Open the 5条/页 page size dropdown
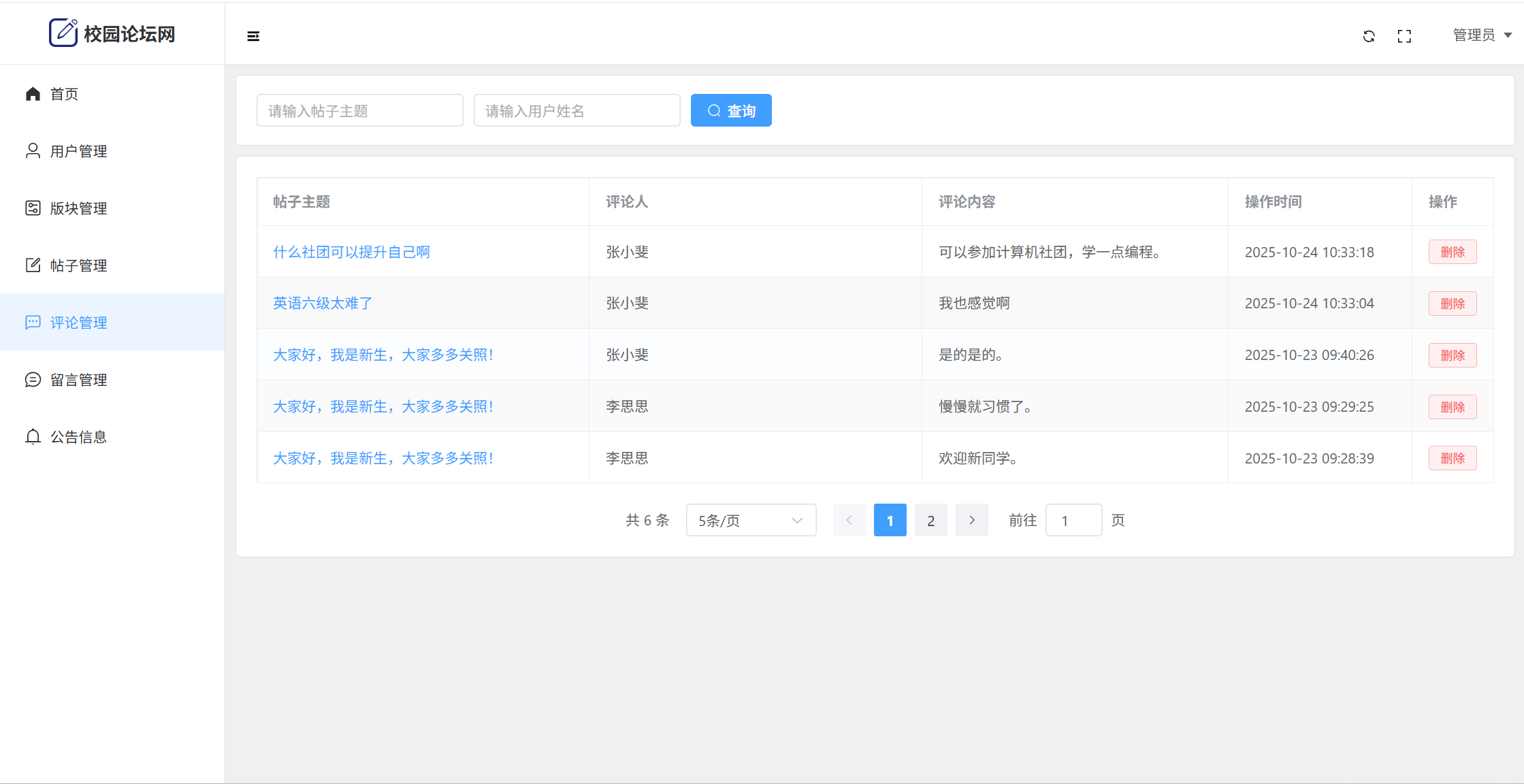The image size is (1524, 784). [x=751, y=521]
